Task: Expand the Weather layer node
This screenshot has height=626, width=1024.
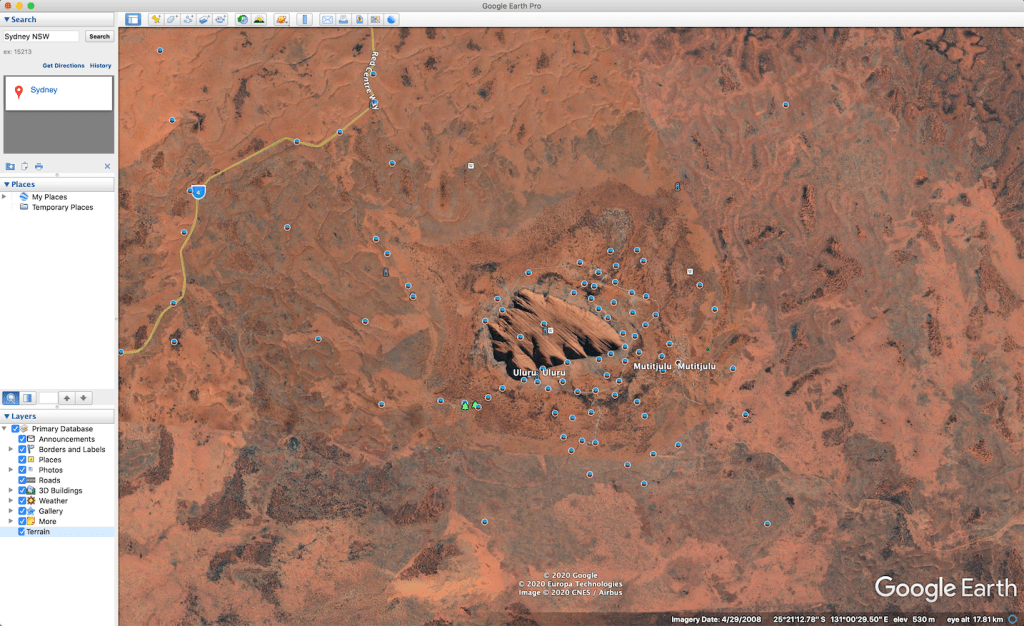Action: 10,501
